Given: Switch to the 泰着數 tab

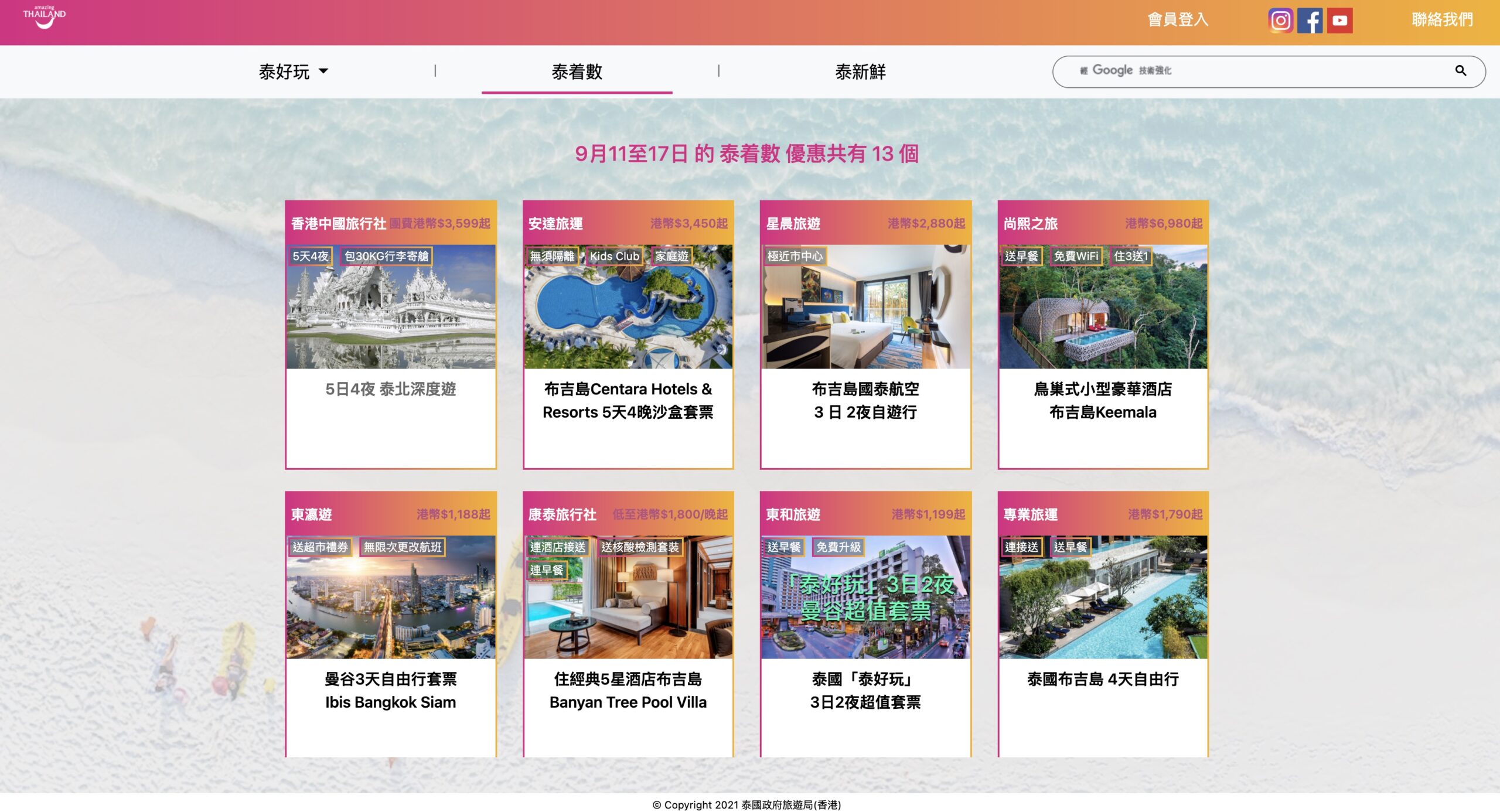Looking at the screenshot, I should [577, 71].
